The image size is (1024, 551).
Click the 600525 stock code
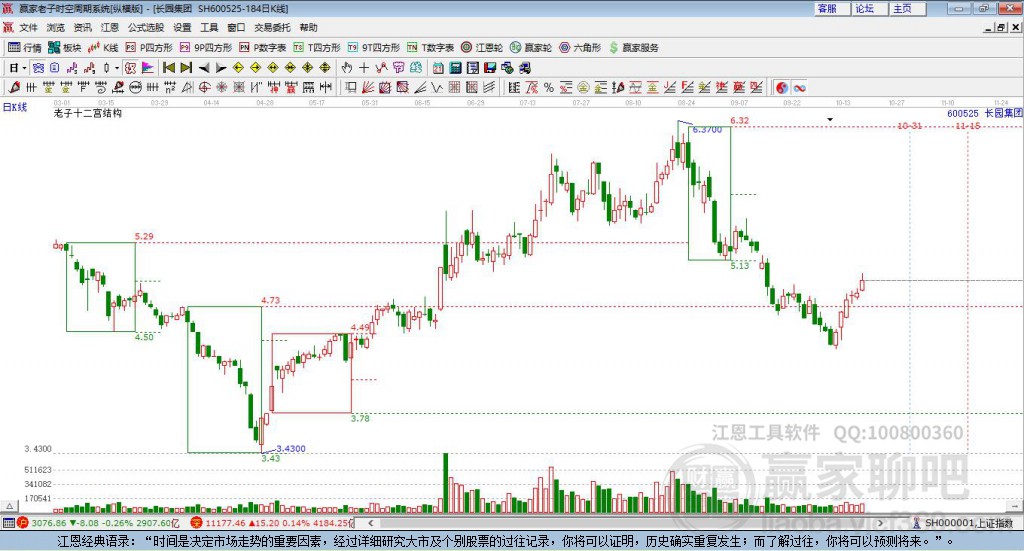click(963, 114)
